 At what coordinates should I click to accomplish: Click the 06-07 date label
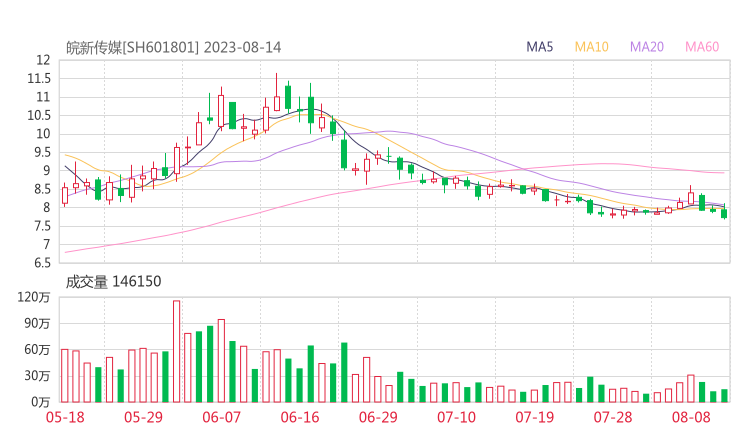pyautogui.click(x=221, y=417)
